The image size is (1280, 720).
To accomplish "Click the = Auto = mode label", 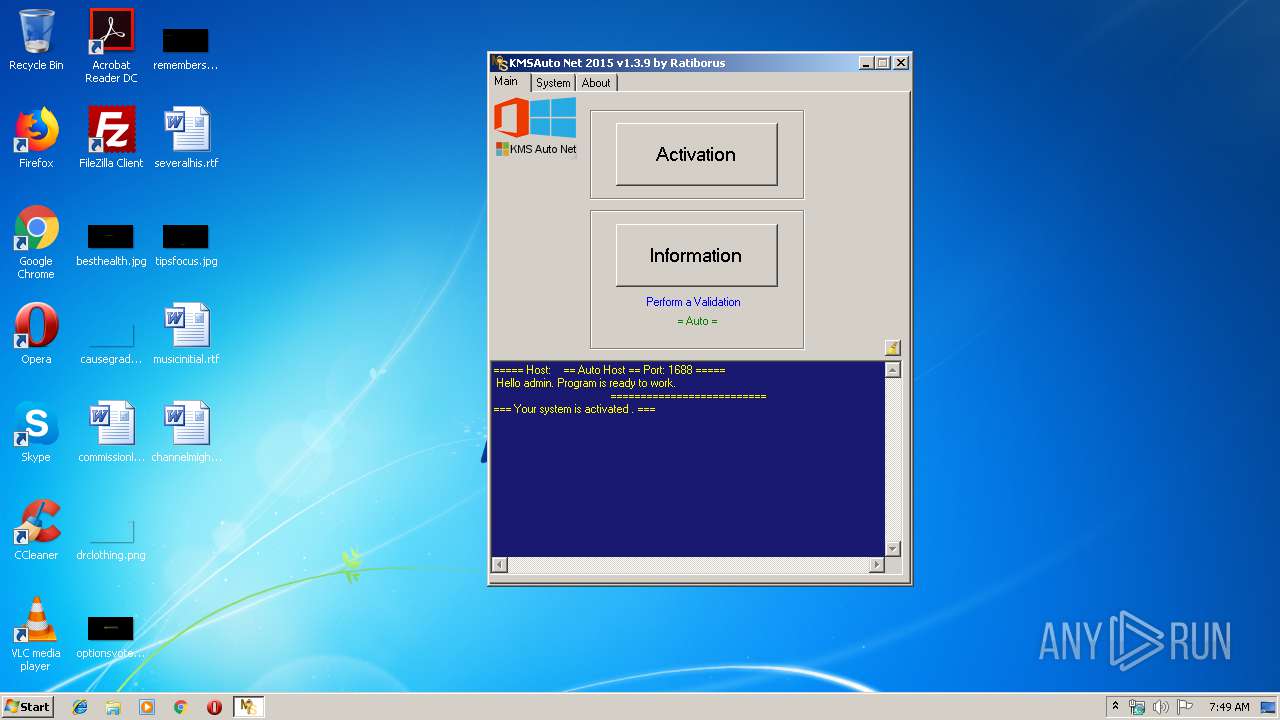I will [697, 321].
